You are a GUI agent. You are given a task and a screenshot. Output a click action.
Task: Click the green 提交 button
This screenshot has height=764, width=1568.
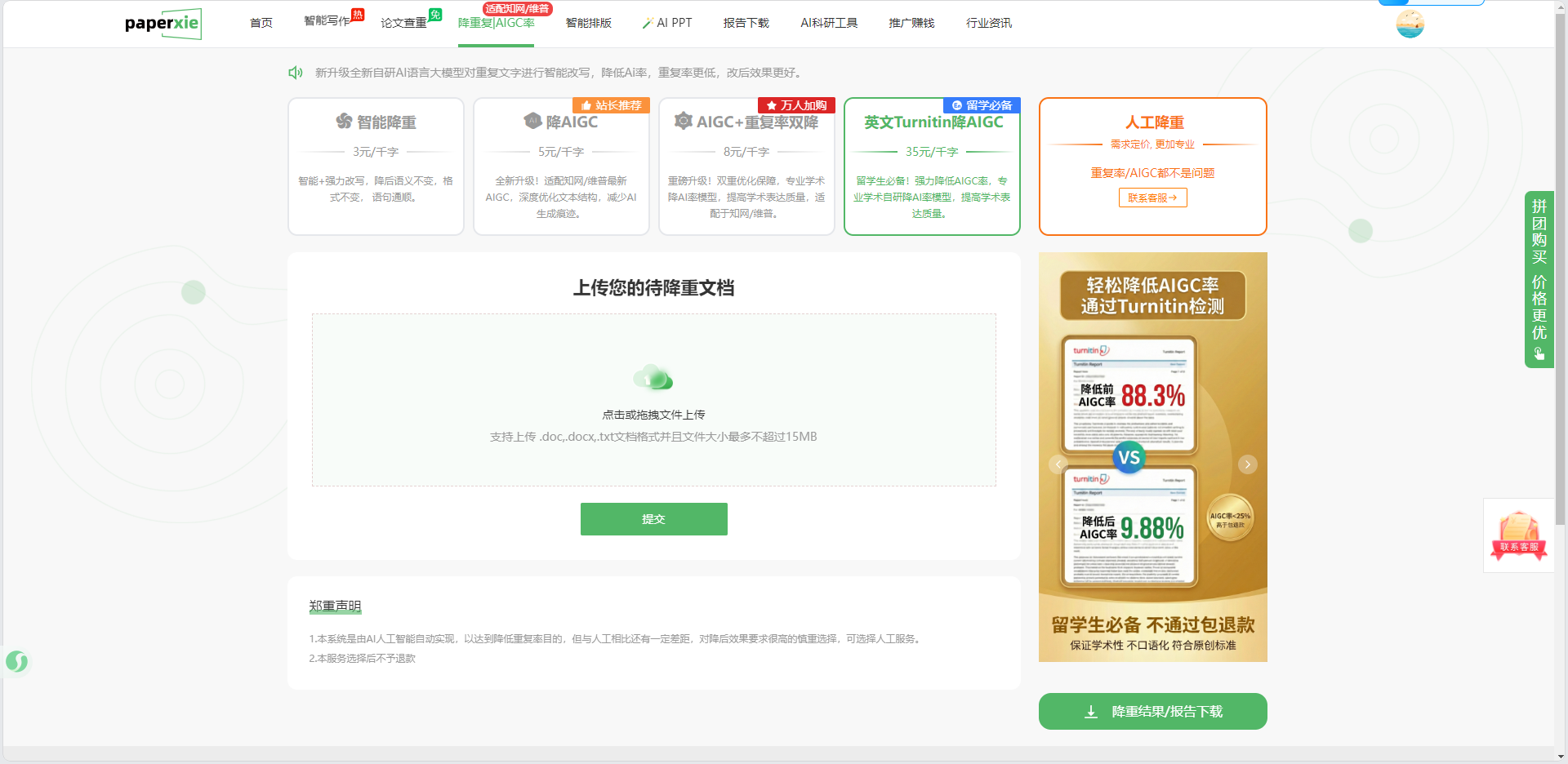tap(653, 518)
